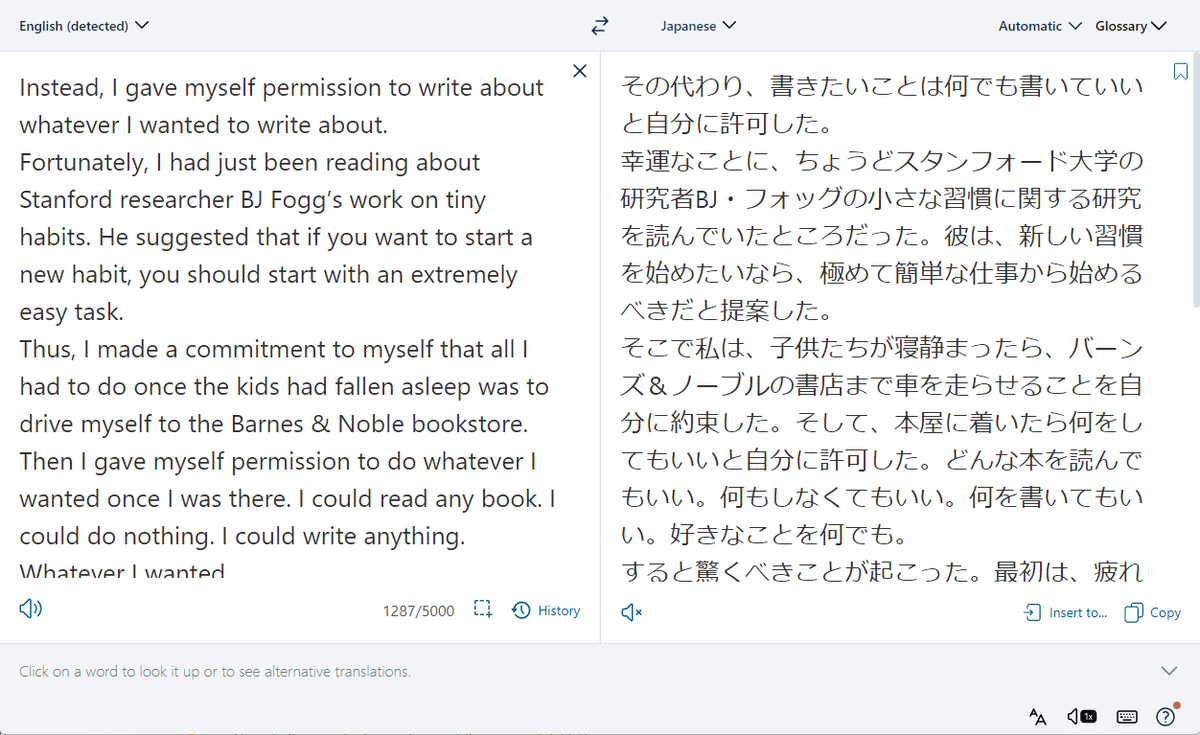Open the Automatic formality dropdown
The height and width of the screenshot is (735, 1200).
1040,26
